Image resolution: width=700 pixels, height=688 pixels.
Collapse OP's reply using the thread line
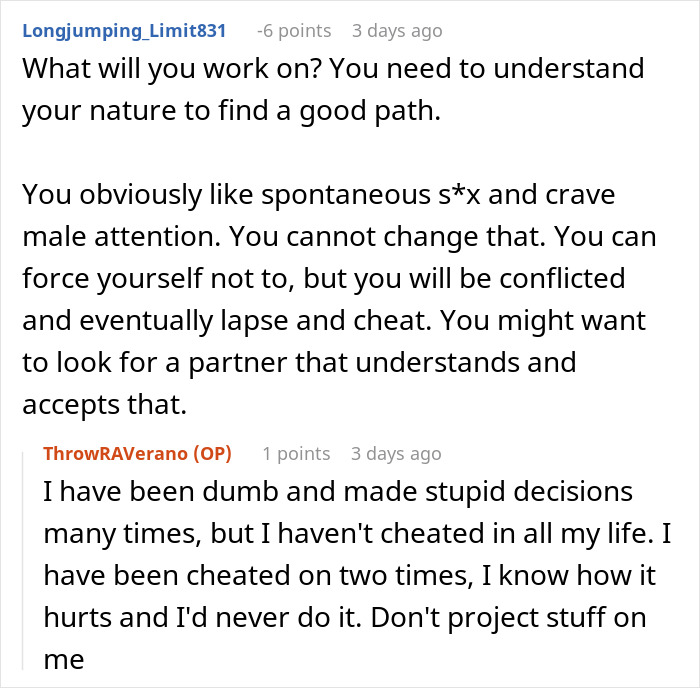pos(23,561)
